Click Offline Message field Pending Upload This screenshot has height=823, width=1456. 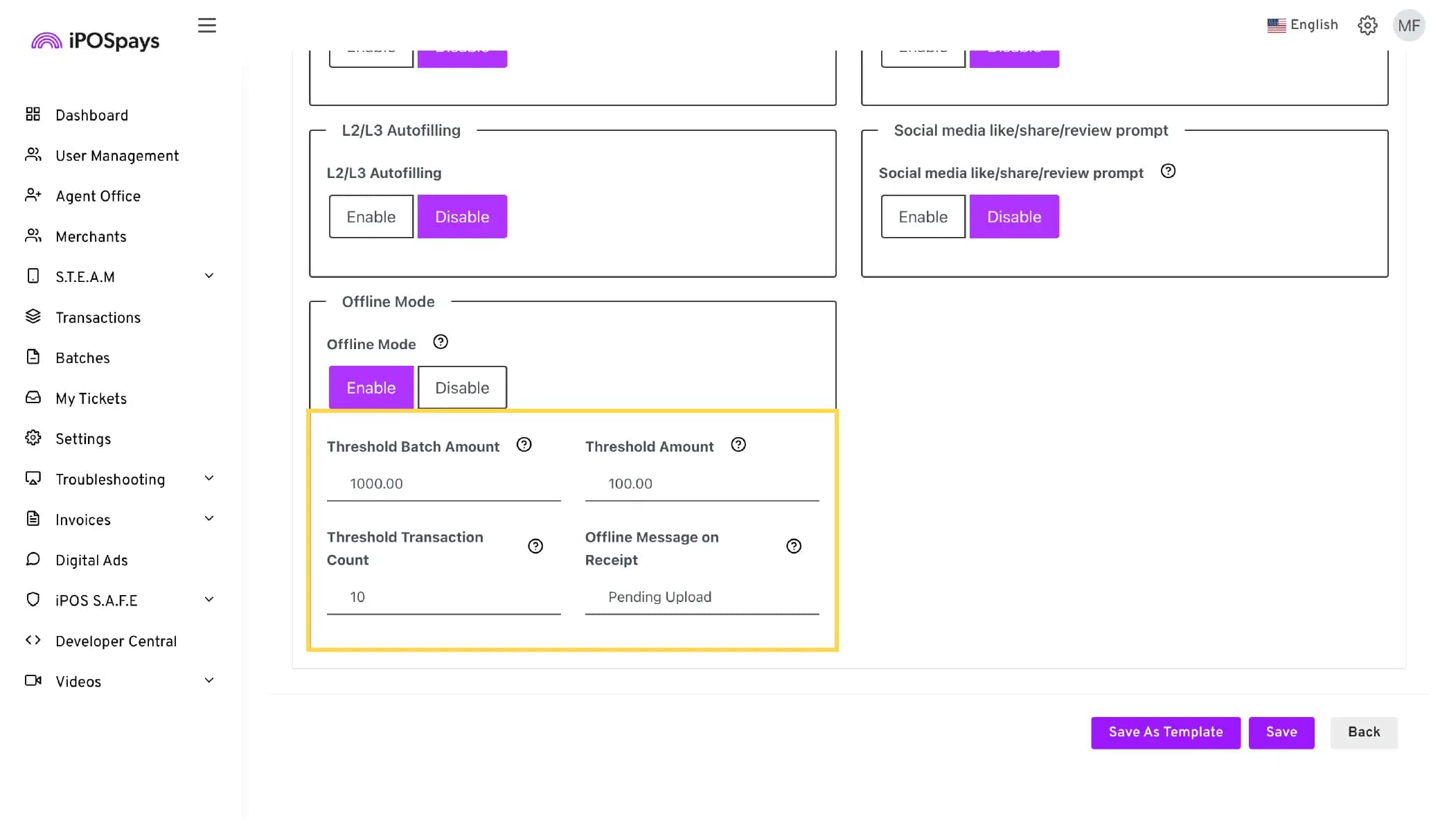[702, 596]
